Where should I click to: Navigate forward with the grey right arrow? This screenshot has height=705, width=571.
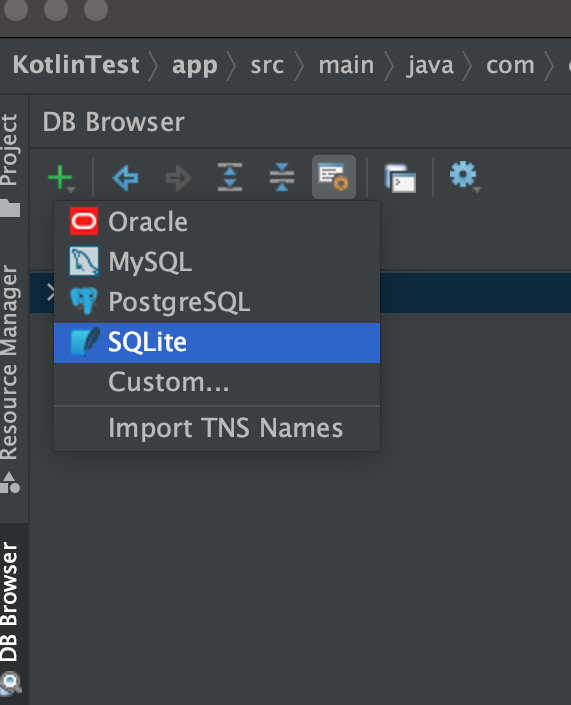pos(178,178)
